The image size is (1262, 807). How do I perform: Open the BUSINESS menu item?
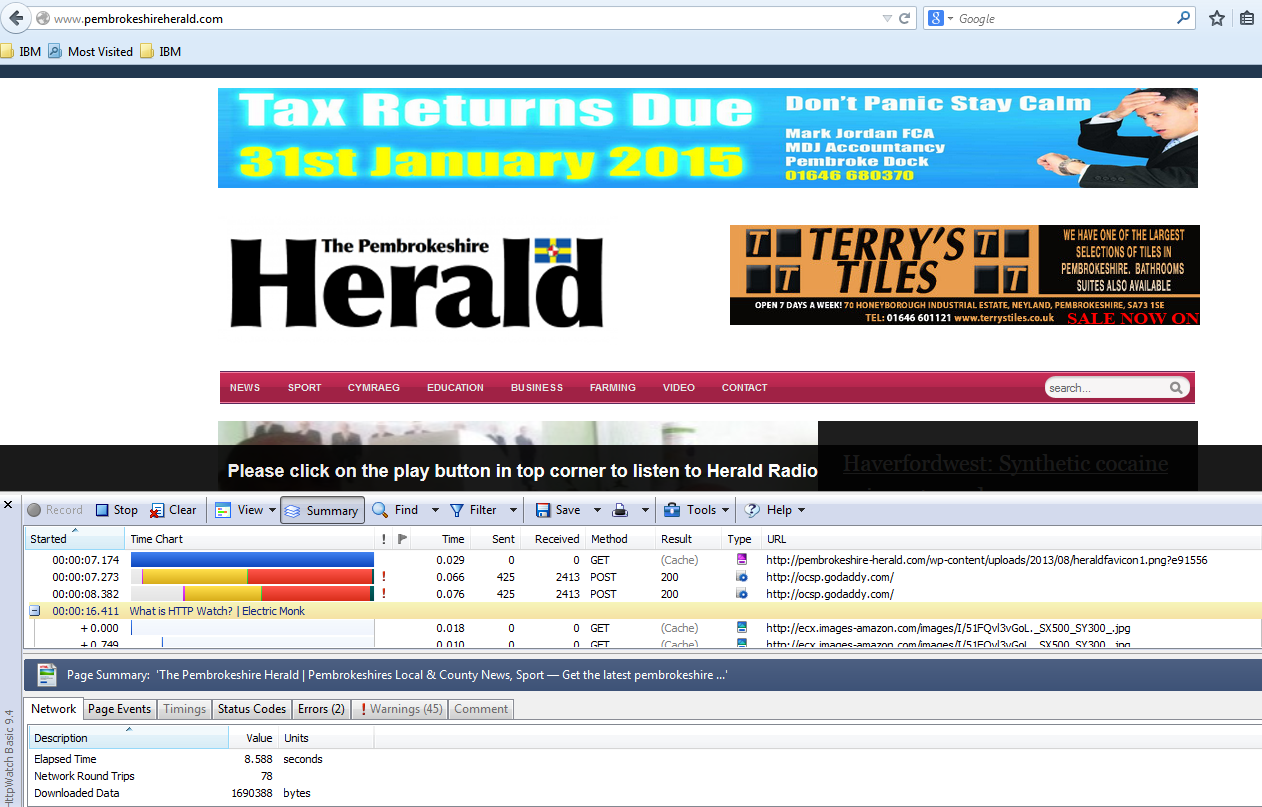point(537,388)
